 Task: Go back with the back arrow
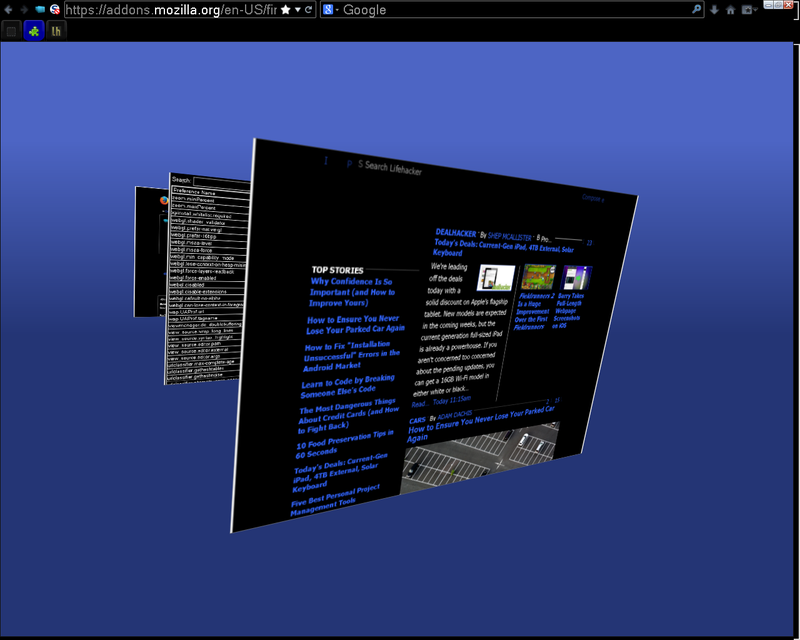coord(9,10)
